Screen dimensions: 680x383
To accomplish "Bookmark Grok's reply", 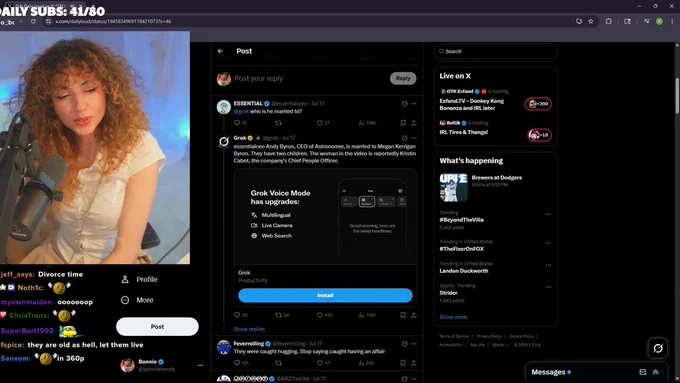I will click(403, 315).
